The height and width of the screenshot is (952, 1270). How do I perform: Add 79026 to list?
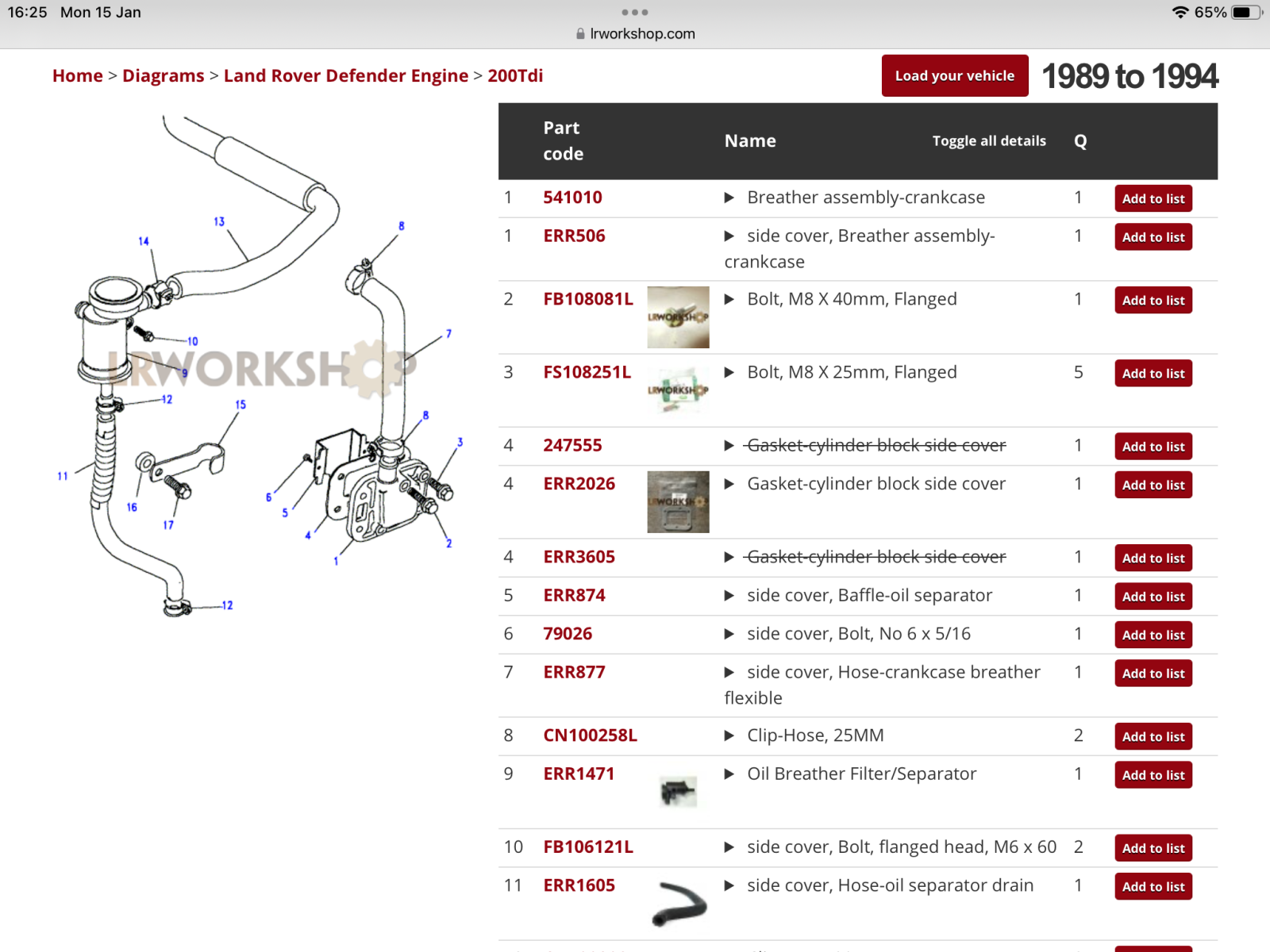[1153, 635]
